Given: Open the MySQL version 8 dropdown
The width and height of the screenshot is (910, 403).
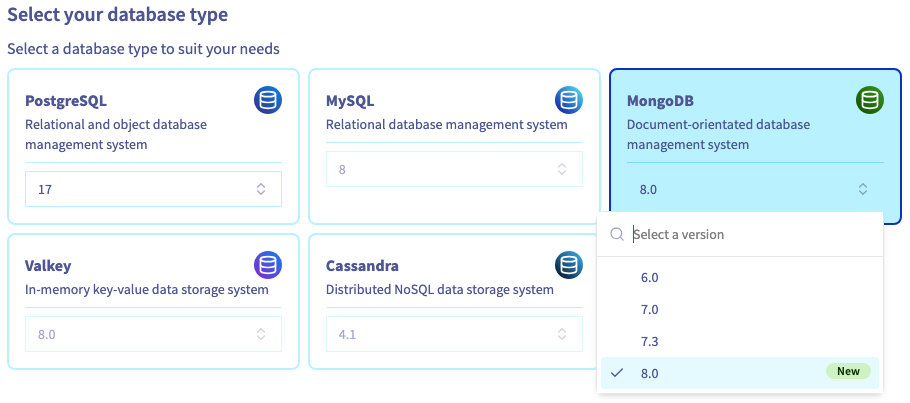Looking at the screenshot, I should pos(454,169).
